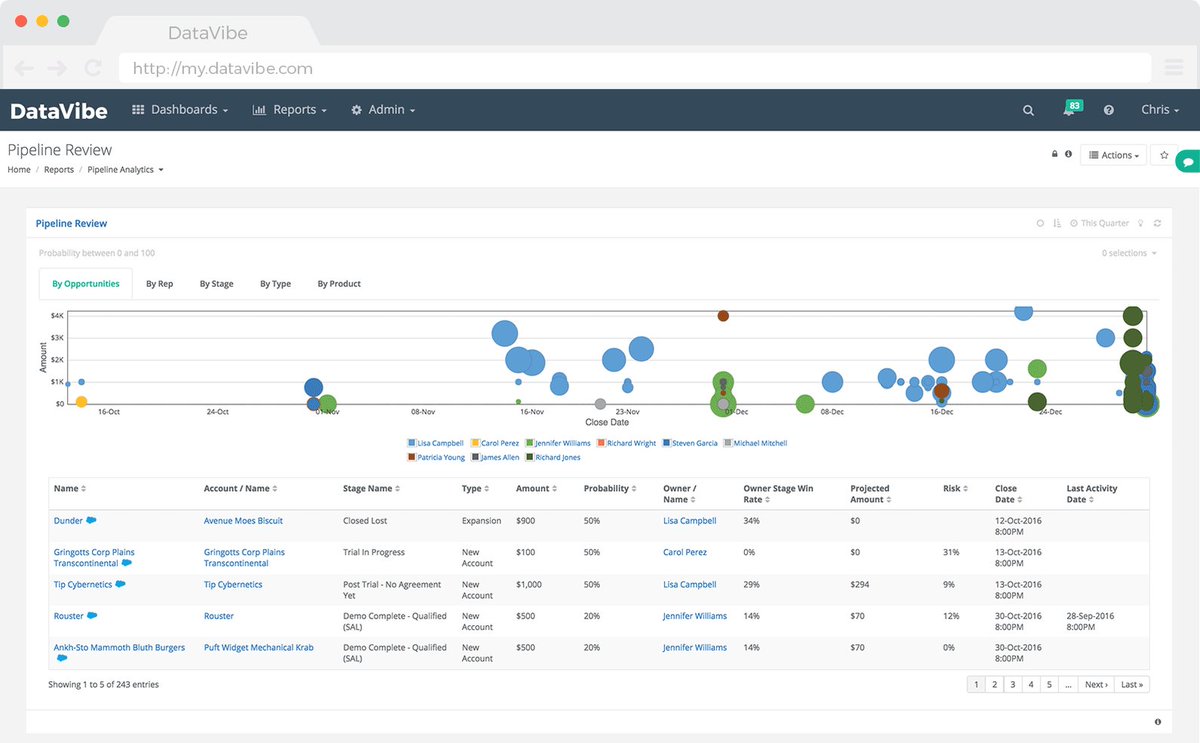Click Salesforce cloud icon next to Rouster

coord(92,616)
